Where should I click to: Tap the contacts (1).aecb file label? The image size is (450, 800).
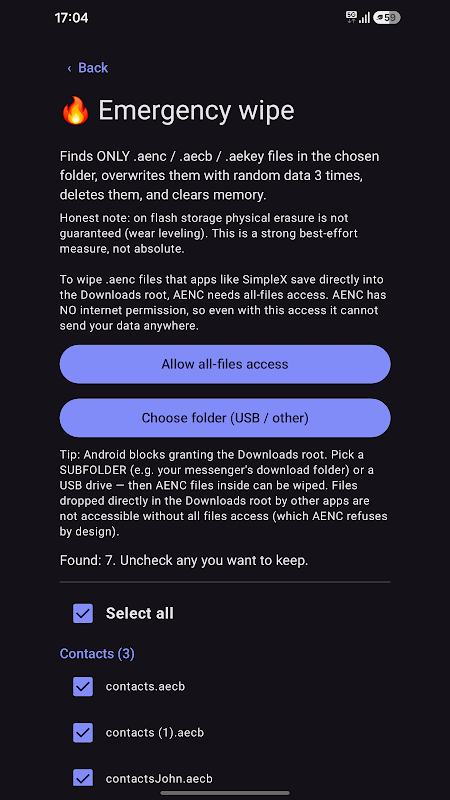pyautogui.click(x=155, y=733)
